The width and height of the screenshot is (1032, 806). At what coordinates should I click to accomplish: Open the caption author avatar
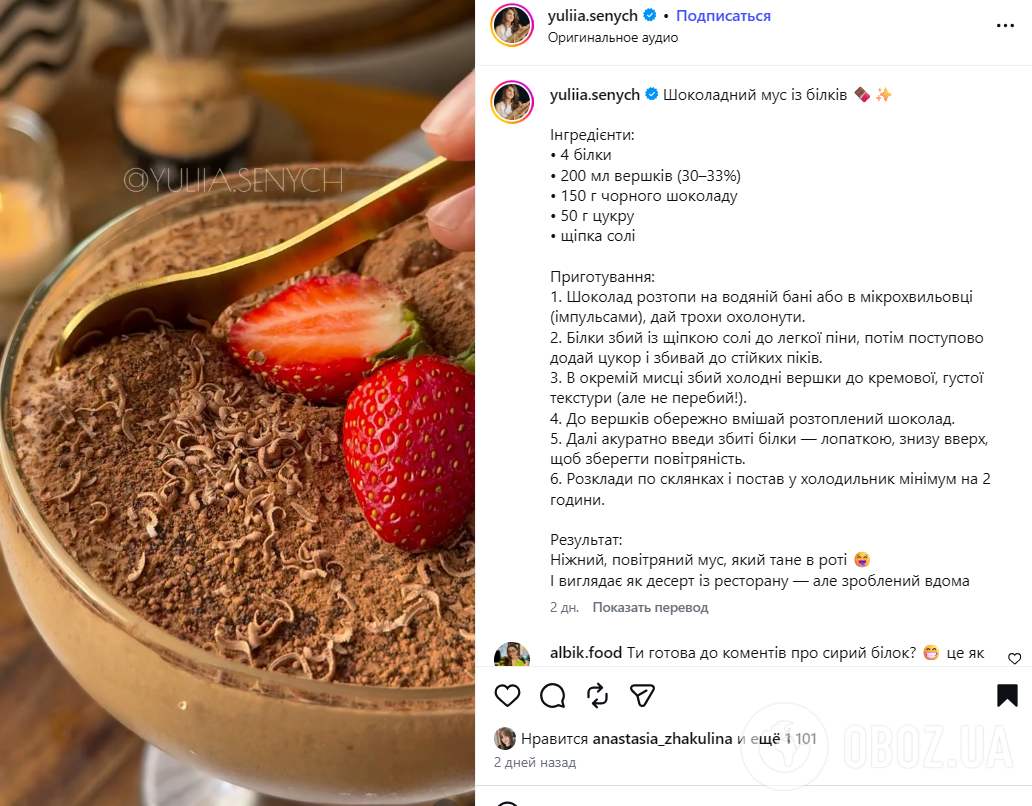point(512,102)
